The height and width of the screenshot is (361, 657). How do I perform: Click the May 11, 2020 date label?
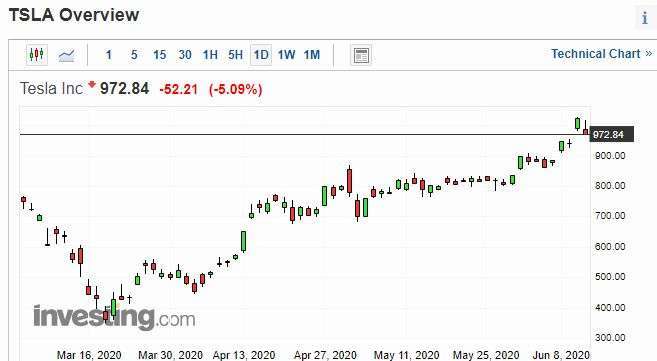pos(406,355)
